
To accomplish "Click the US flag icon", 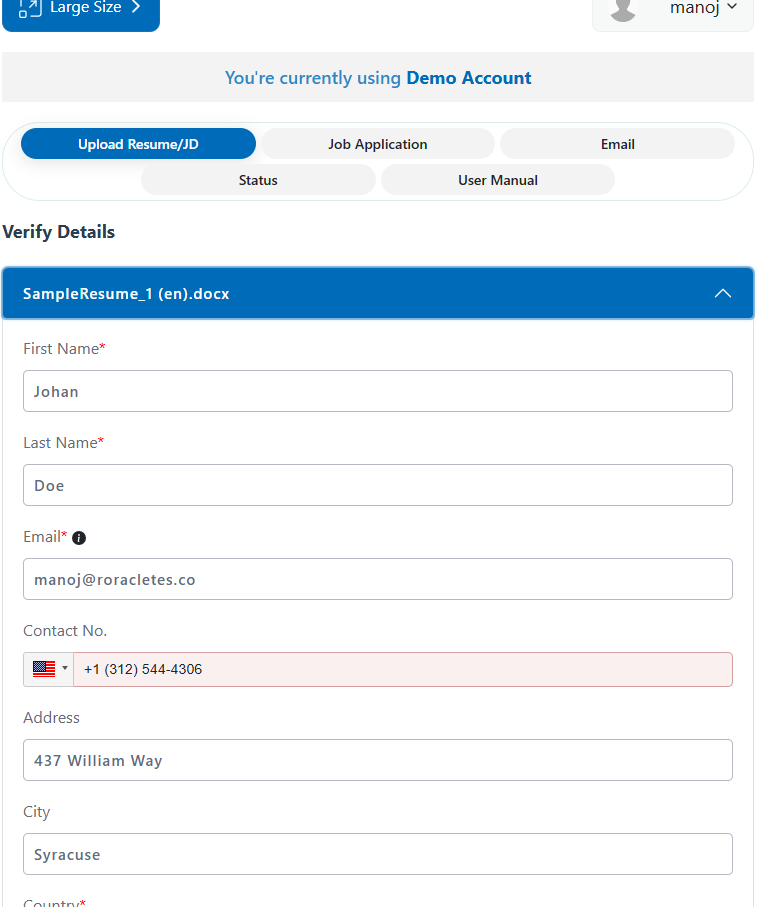I will click(x=44, y=669).
